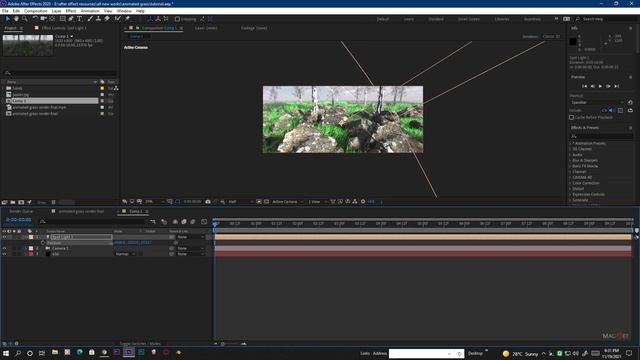Open the Animation menu
Image resolution: width=640 pixels, height=360 pixels.
90,11
